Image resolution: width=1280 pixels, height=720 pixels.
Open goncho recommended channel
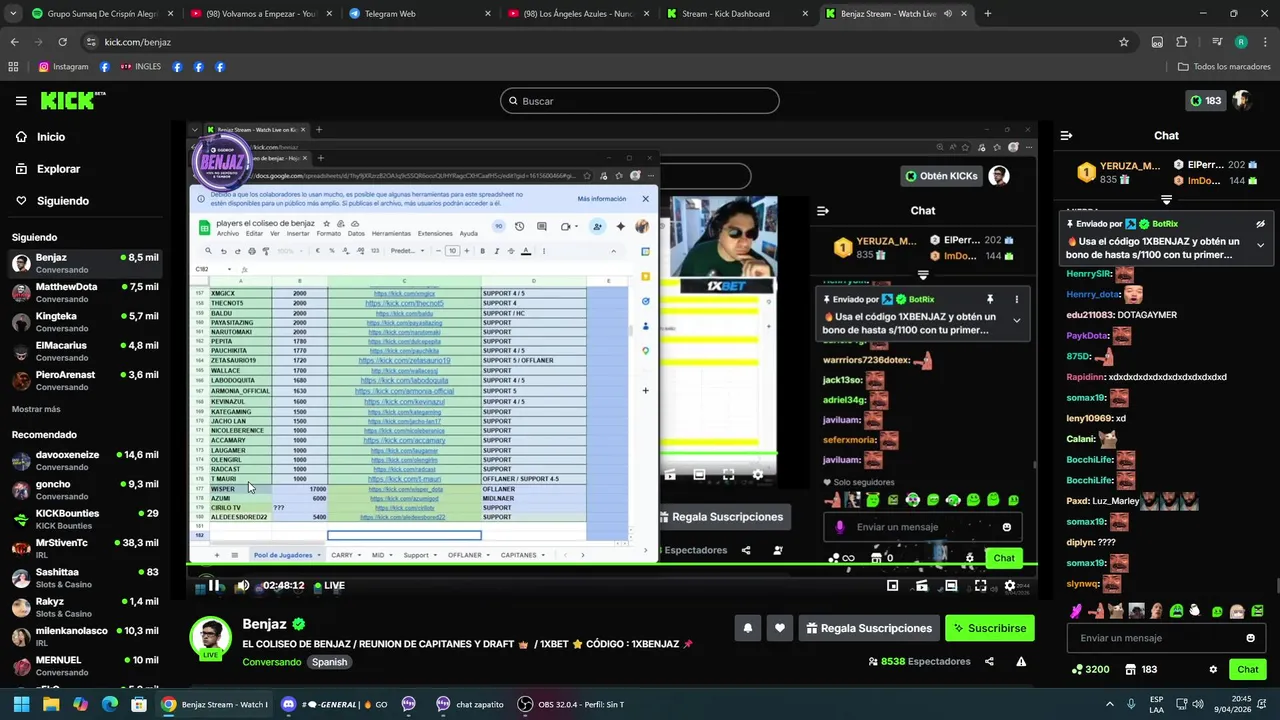click(x=85, y=490)
